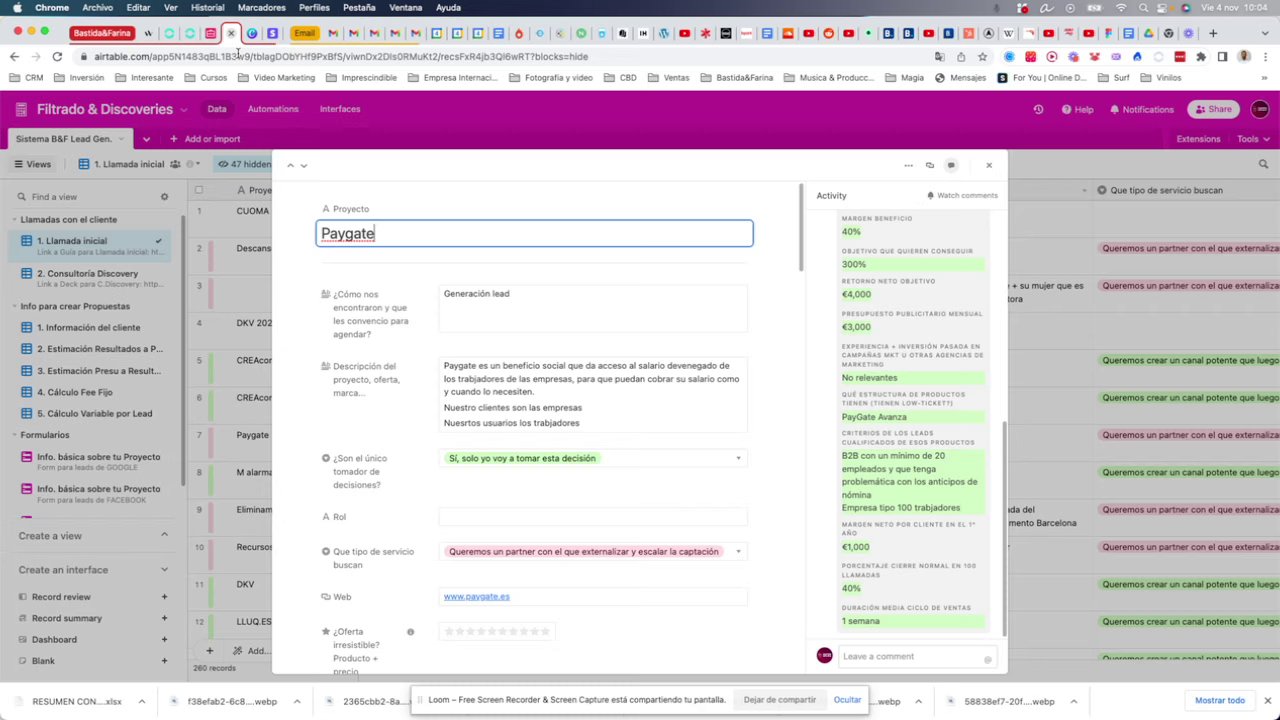The image size is (1280, 720).
Task: Open Help menu
Action: tap(1077, 109)
